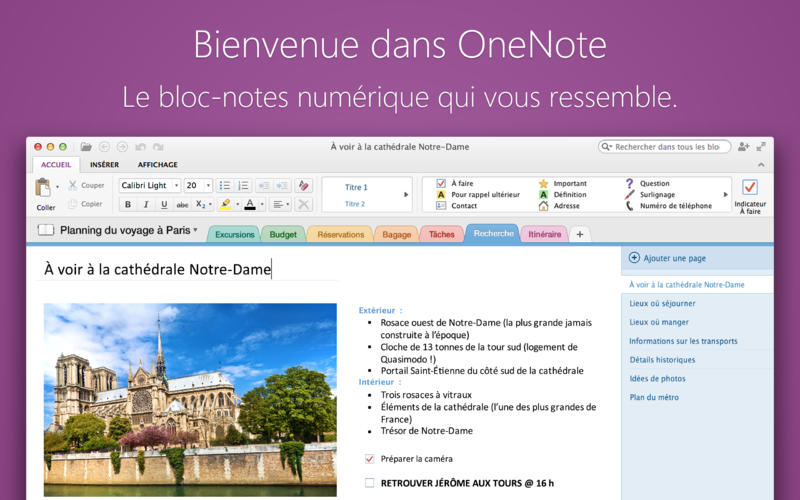This screenshot has width=800, height=500.
Task: Open the Budget section tab
Action: click(283, 234)
